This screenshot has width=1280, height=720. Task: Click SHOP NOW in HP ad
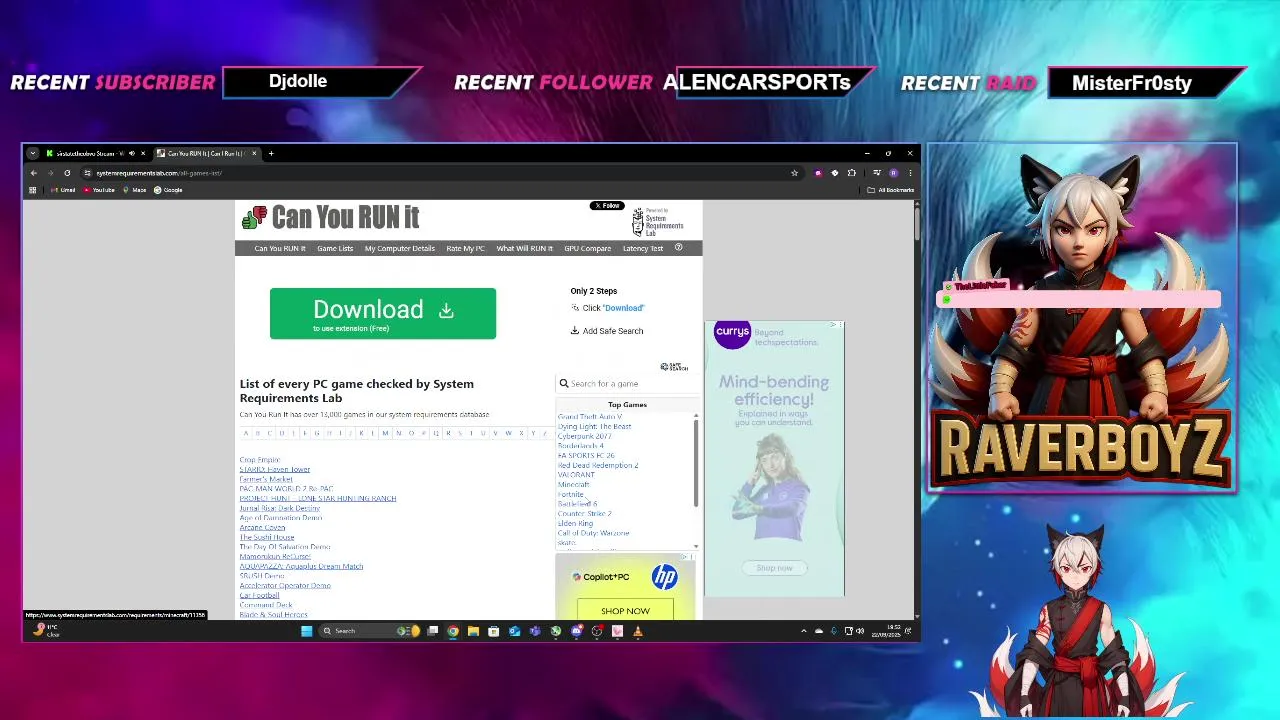coord(625,610)
